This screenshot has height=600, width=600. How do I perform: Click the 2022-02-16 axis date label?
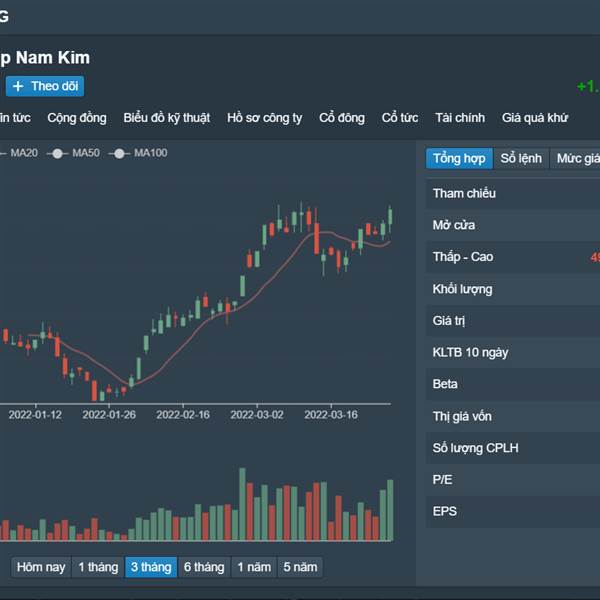(183, 415)
